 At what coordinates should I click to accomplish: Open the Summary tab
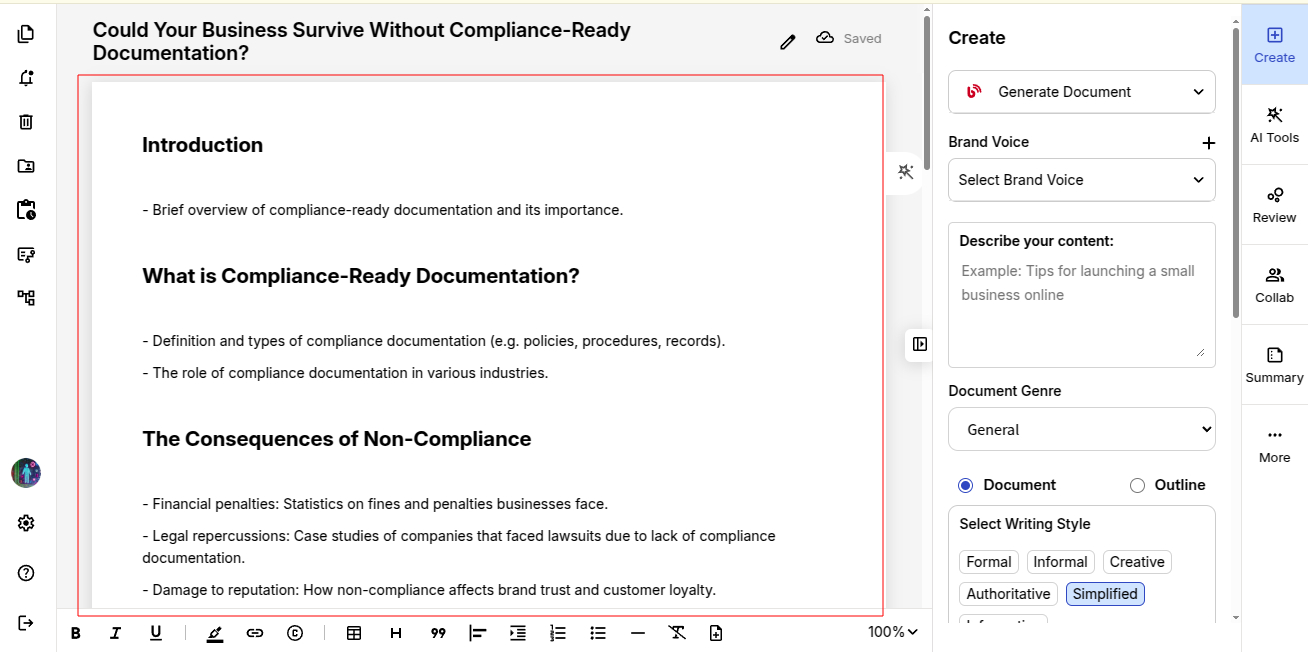(1274, 365)
